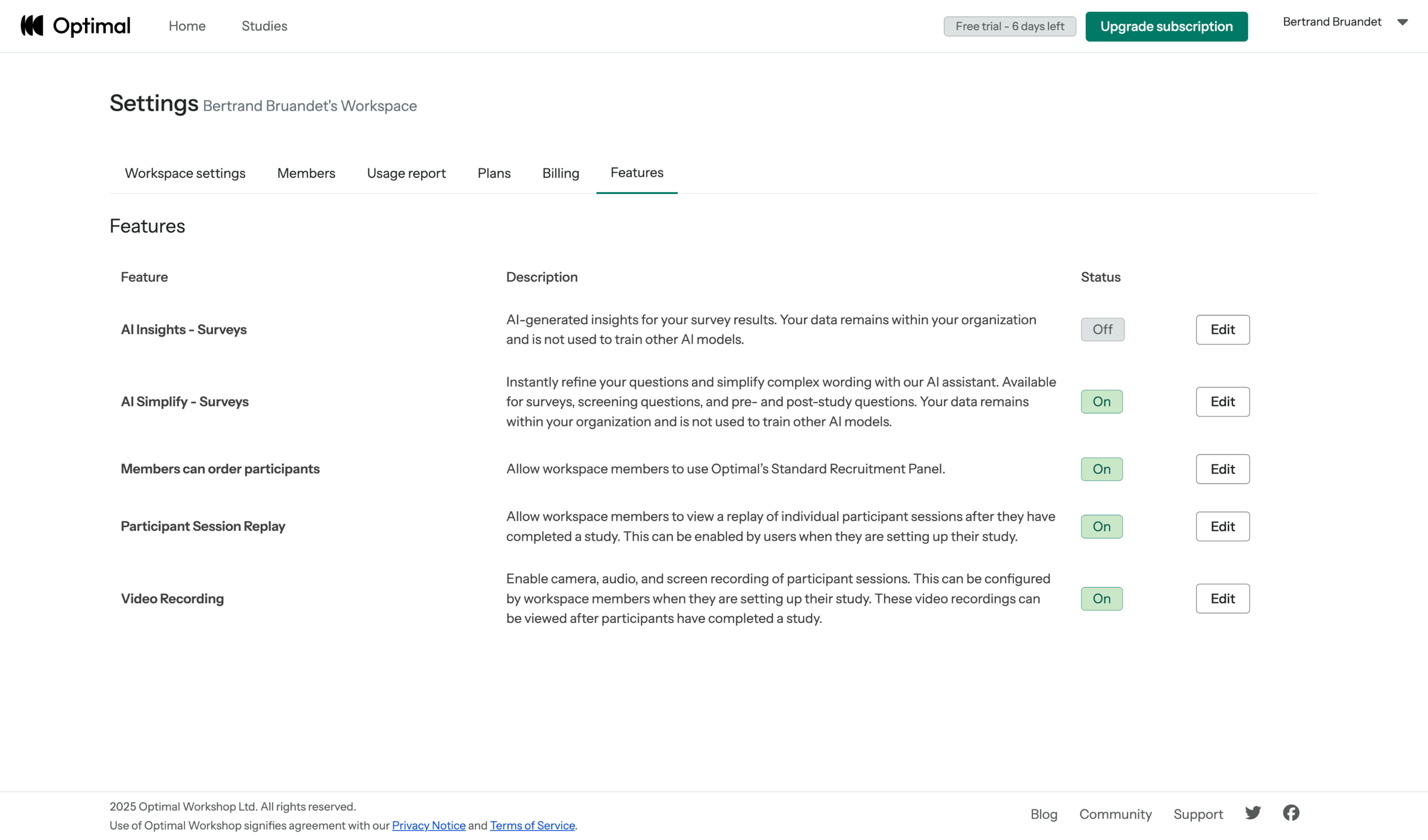Viewport: 1428px width, 840px height.
Task: Open the Community footer link
Action: 1115,813
